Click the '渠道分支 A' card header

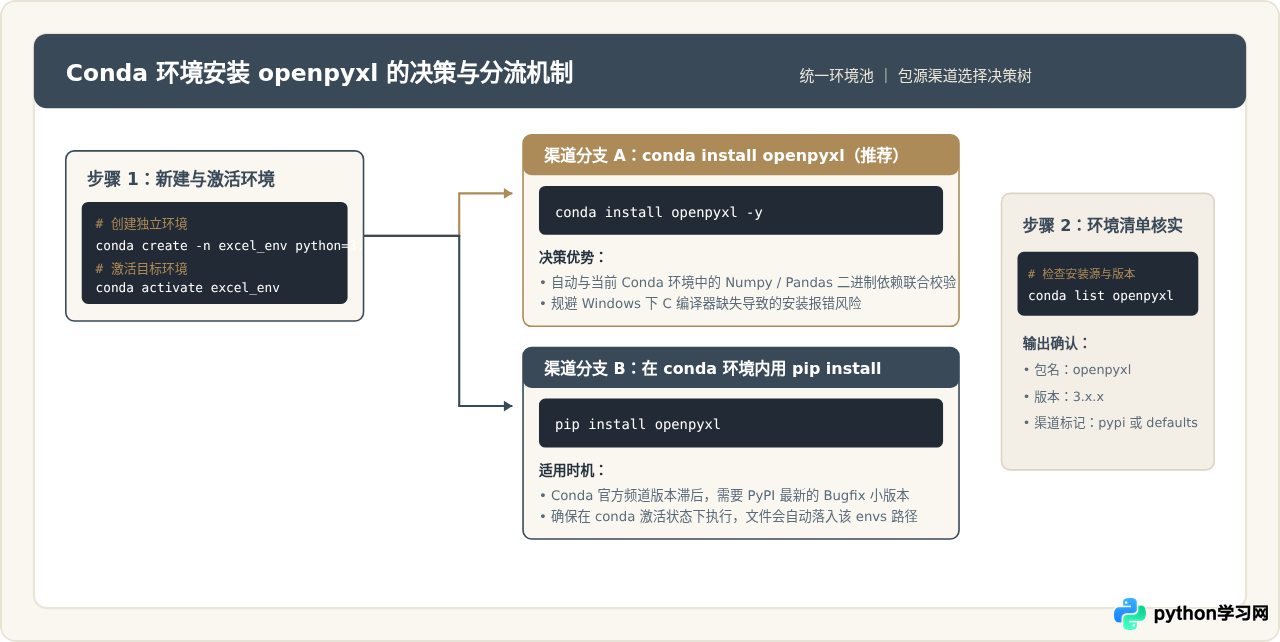click(x=741, y=155)
